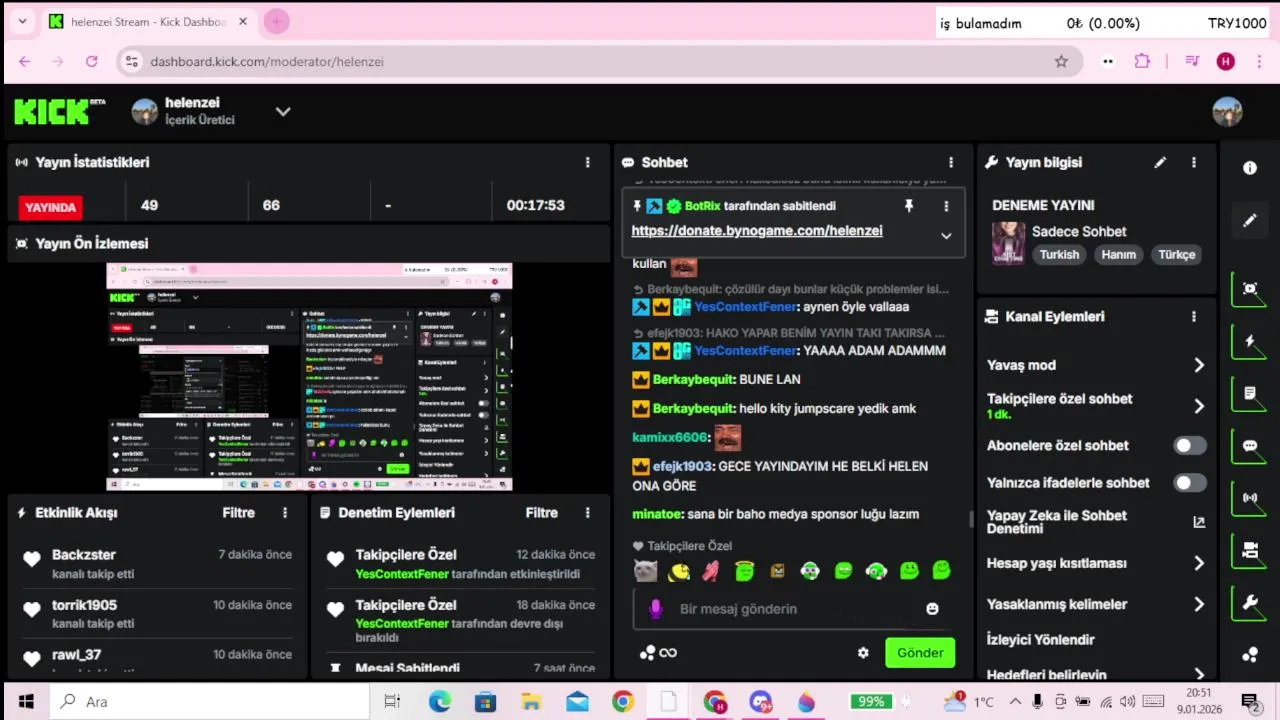Toggle the stream preview panel icon in the sidebar
Screen dimensions: 1280x720
click(x=1250, y=289)
